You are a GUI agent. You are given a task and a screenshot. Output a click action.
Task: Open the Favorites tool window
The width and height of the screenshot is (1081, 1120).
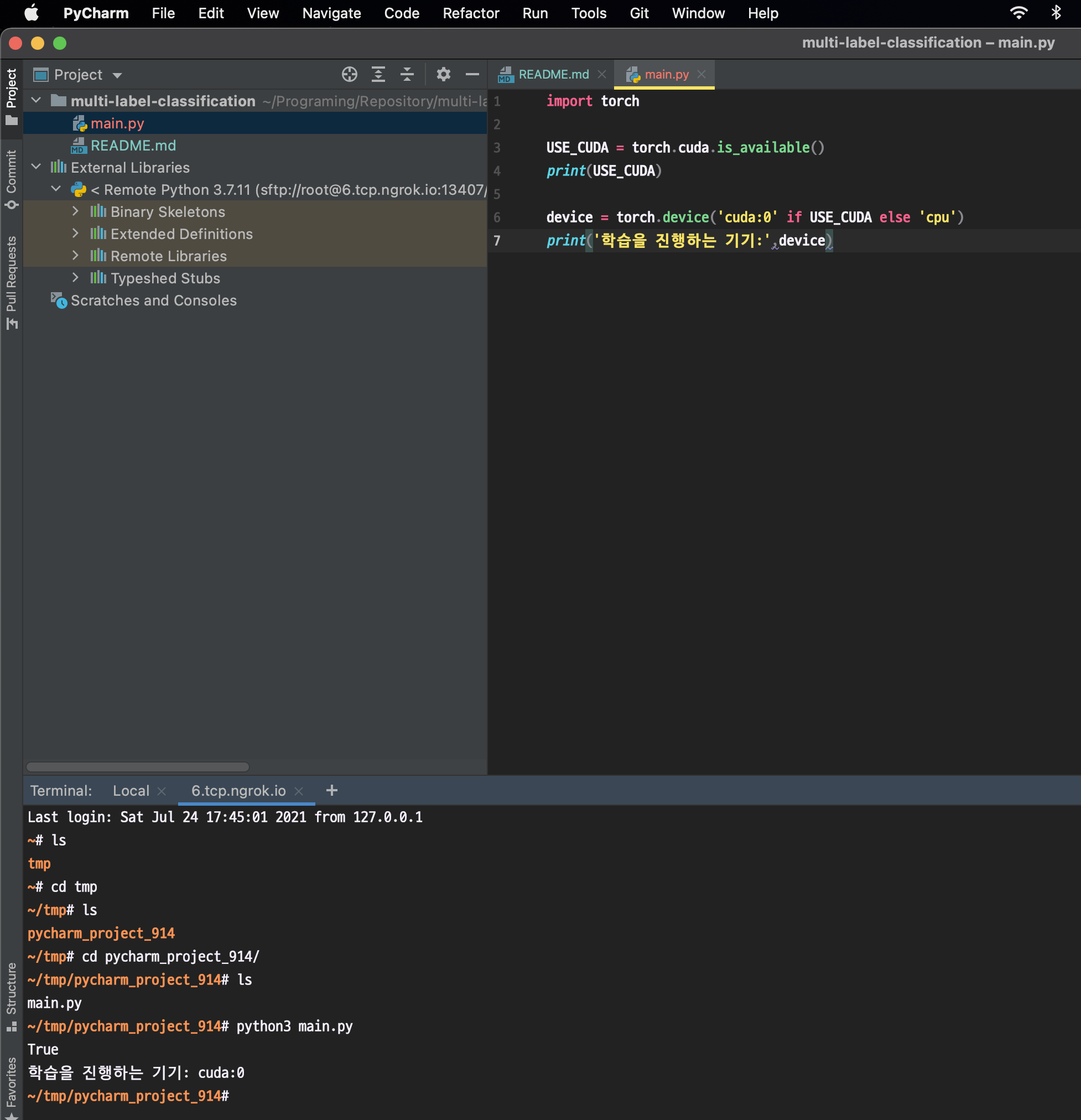(12, 1087)
